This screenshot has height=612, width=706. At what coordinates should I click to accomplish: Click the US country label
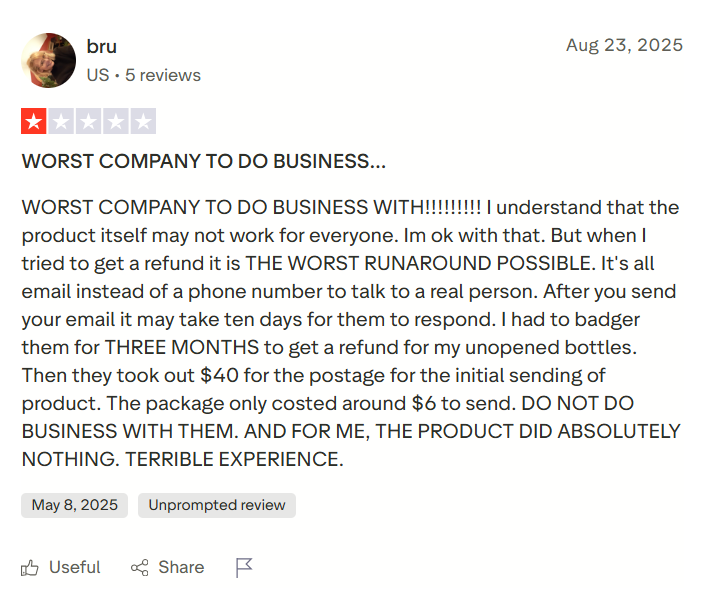pos(97,75)
